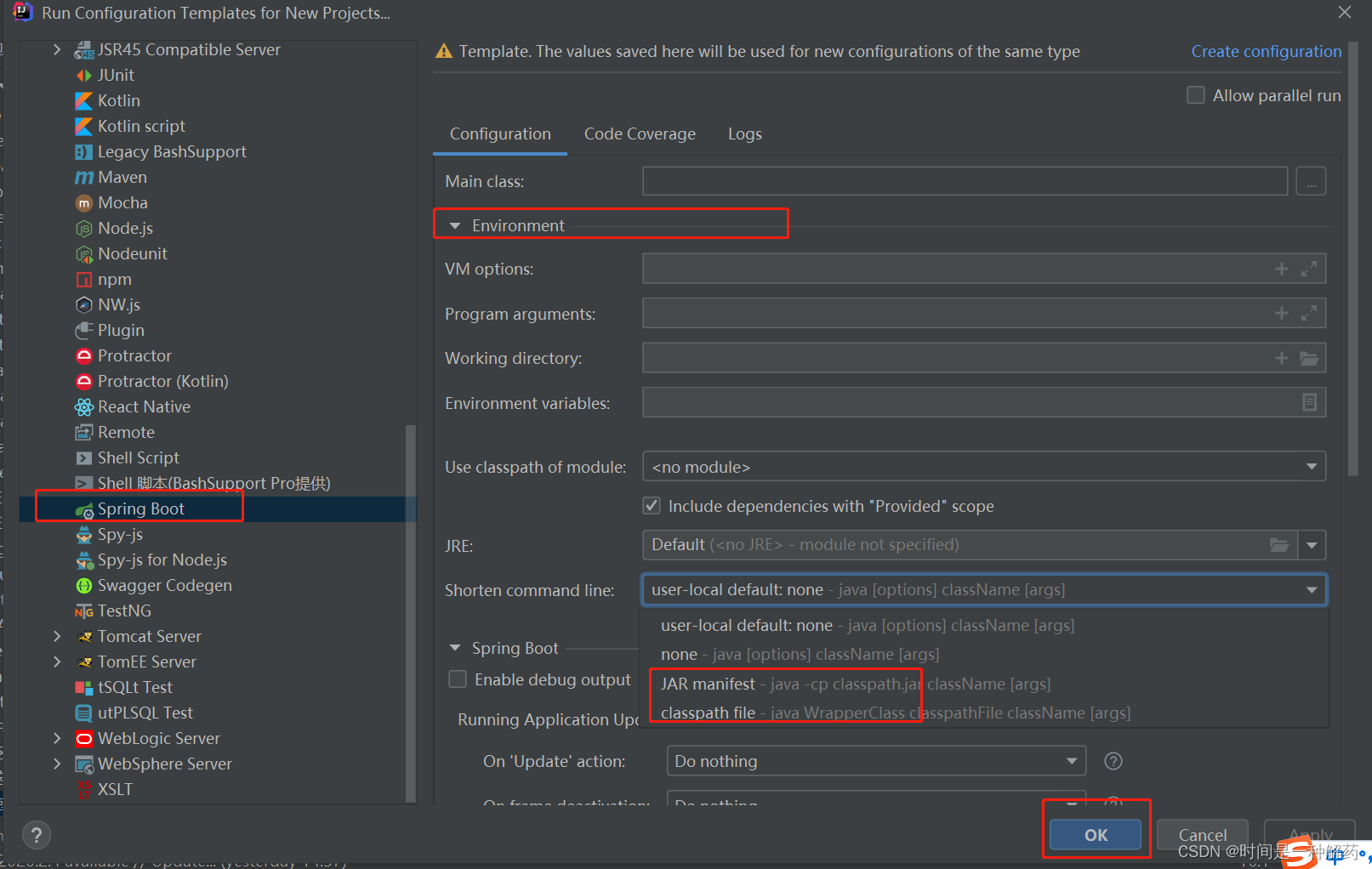This screenshot has width=1372, height=869.
Task: Click the folder browse icon for Working directory
Action: tap(1311, 357)
